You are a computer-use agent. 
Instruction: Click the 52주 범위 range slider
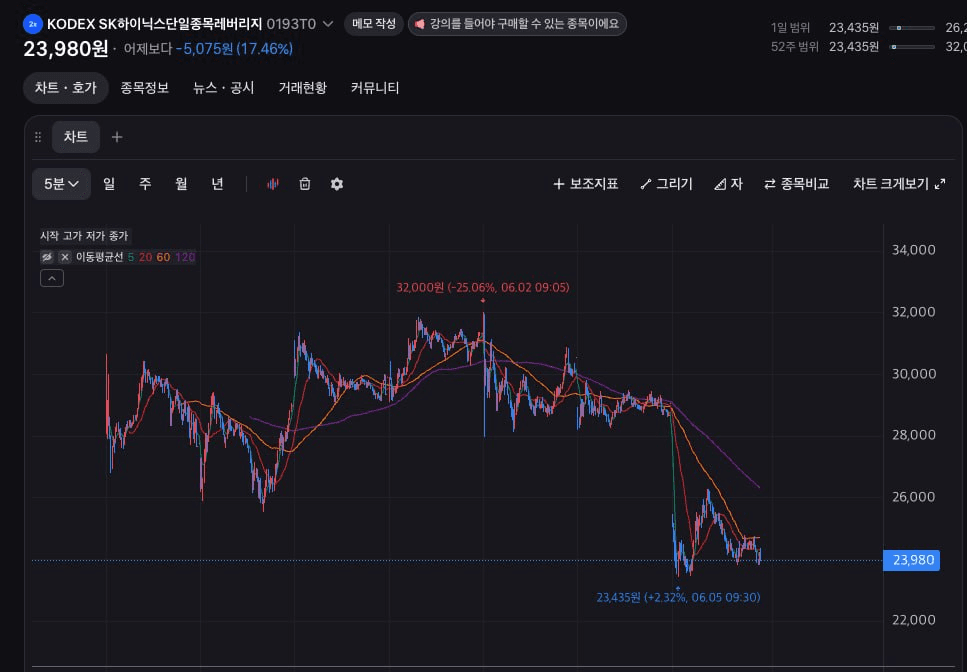pos(911,47)
